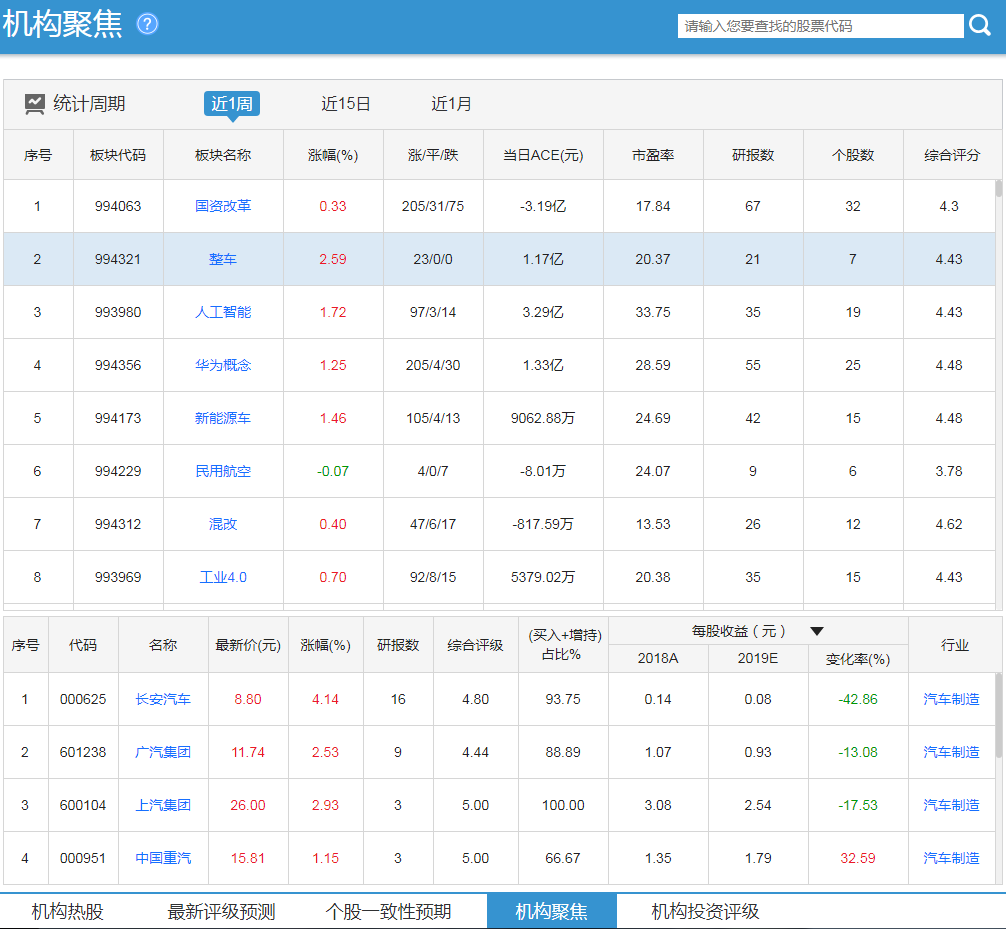Click 汽车制造 industry link for 中国重汽

[951, 858]
